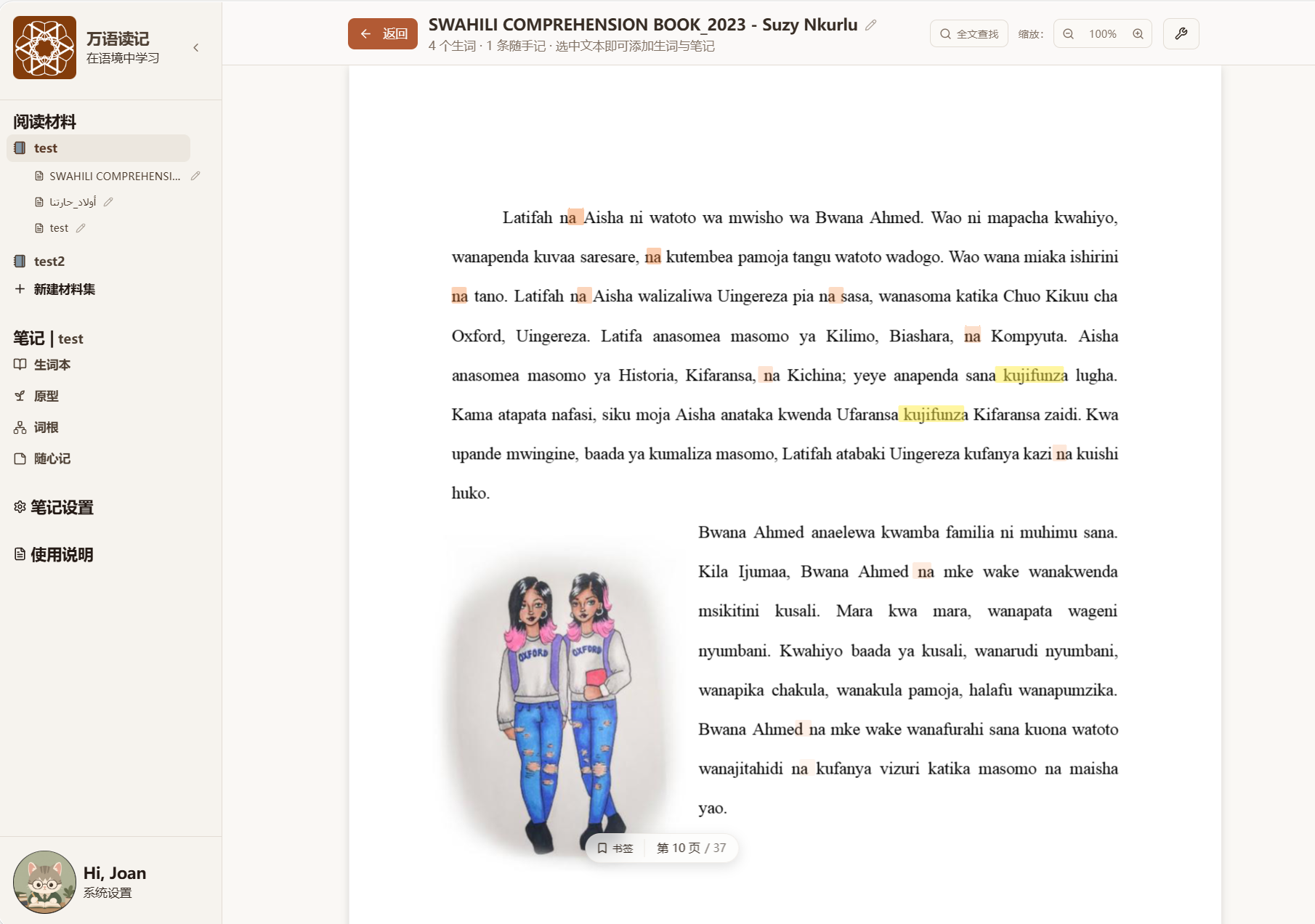The height and width of the screenshot is (924, 1315).
Task: Rename SWAHILI COMPREHENSI... via its pencil icon
Action: 195,177
